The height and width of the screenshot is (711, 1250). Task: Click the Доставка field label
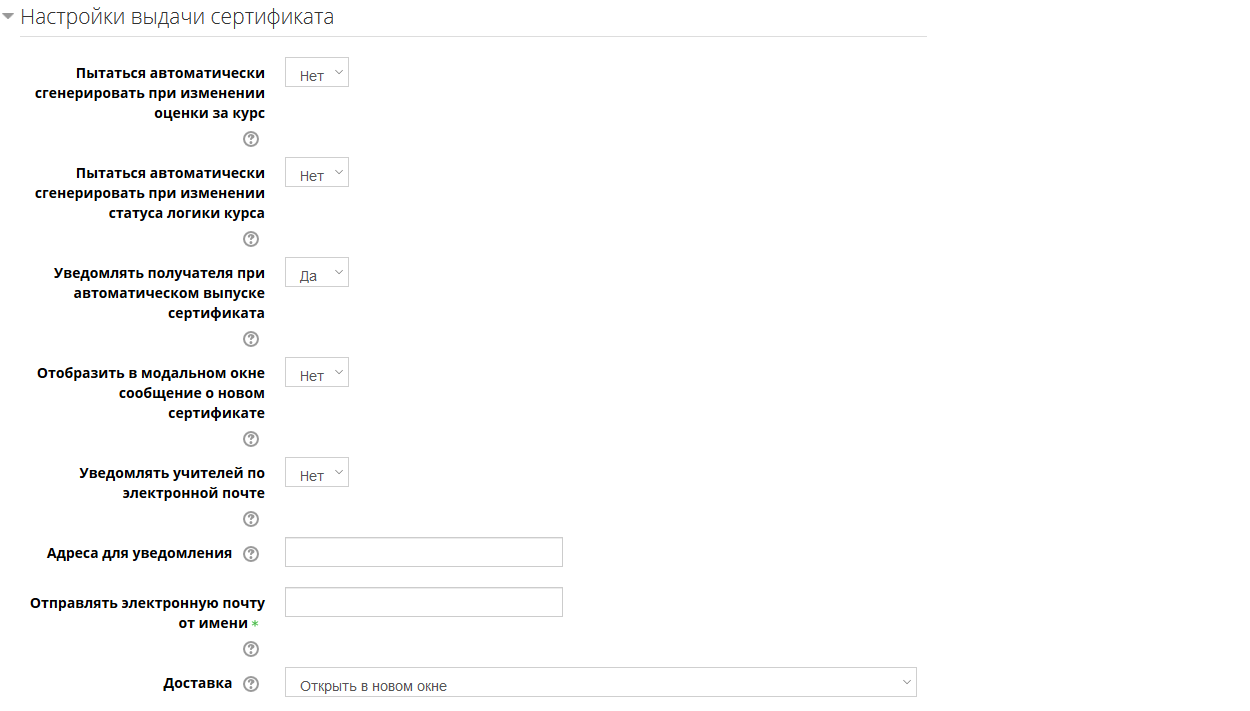tap(198, 684)
